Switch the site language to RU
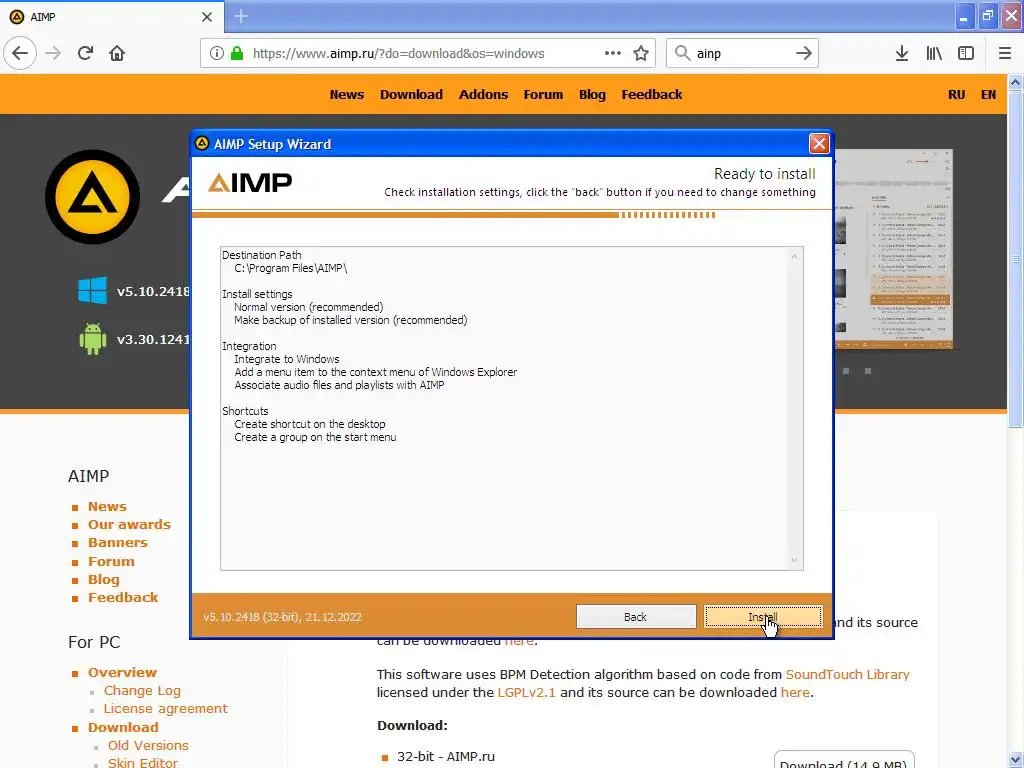This screenshot has width=1024, height=768. coord(957,95)
